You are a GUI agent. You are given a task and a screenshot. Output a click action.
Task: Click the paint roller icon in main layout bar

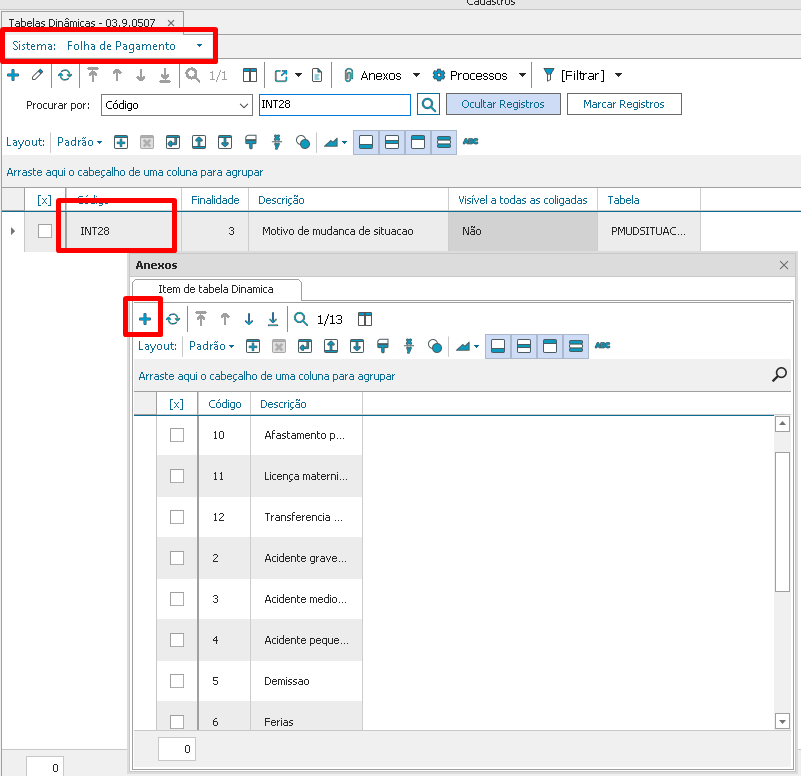click(x=251, y=142)
